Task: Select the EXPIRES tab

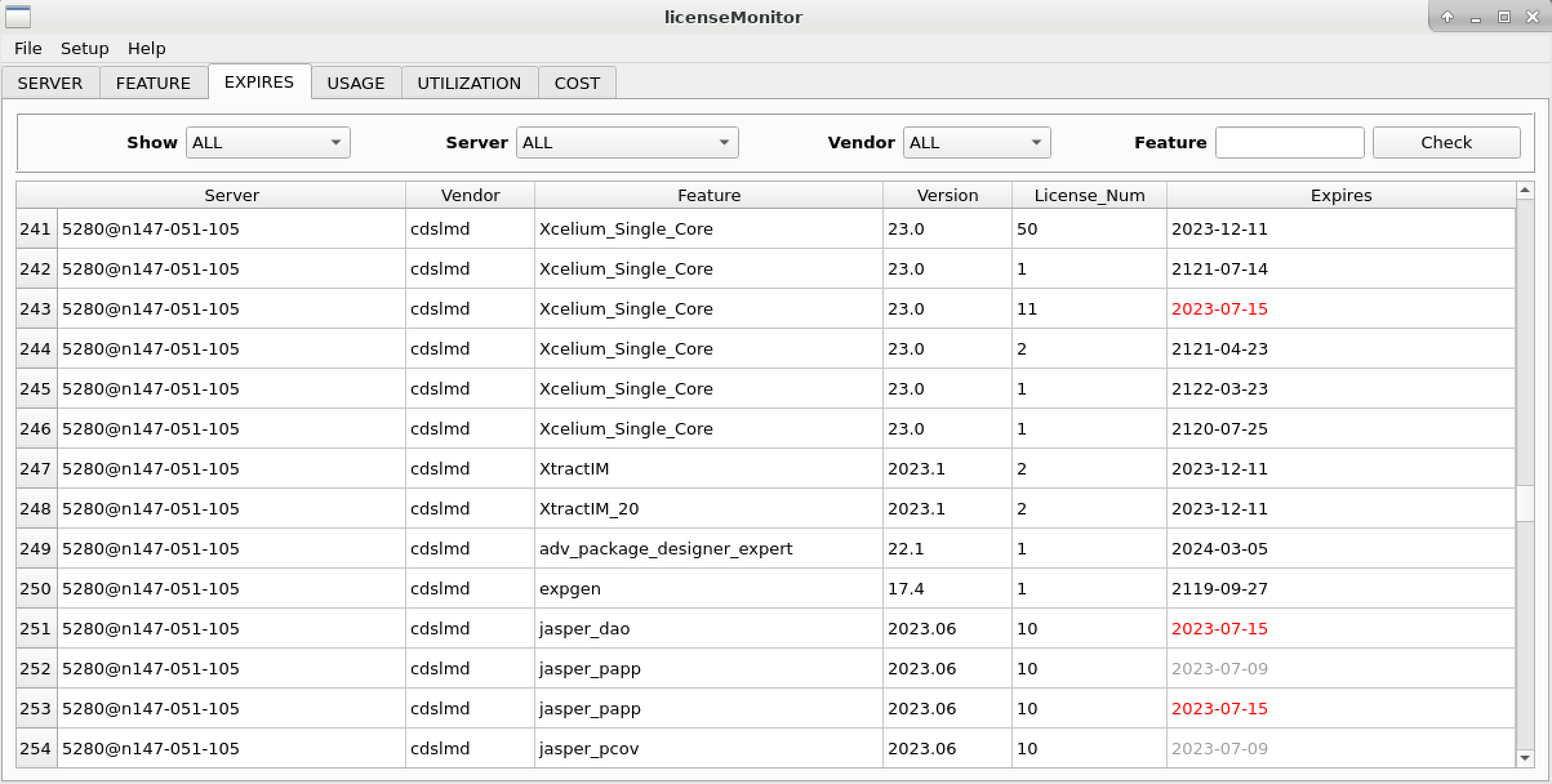Action: (x=259, y=82)
